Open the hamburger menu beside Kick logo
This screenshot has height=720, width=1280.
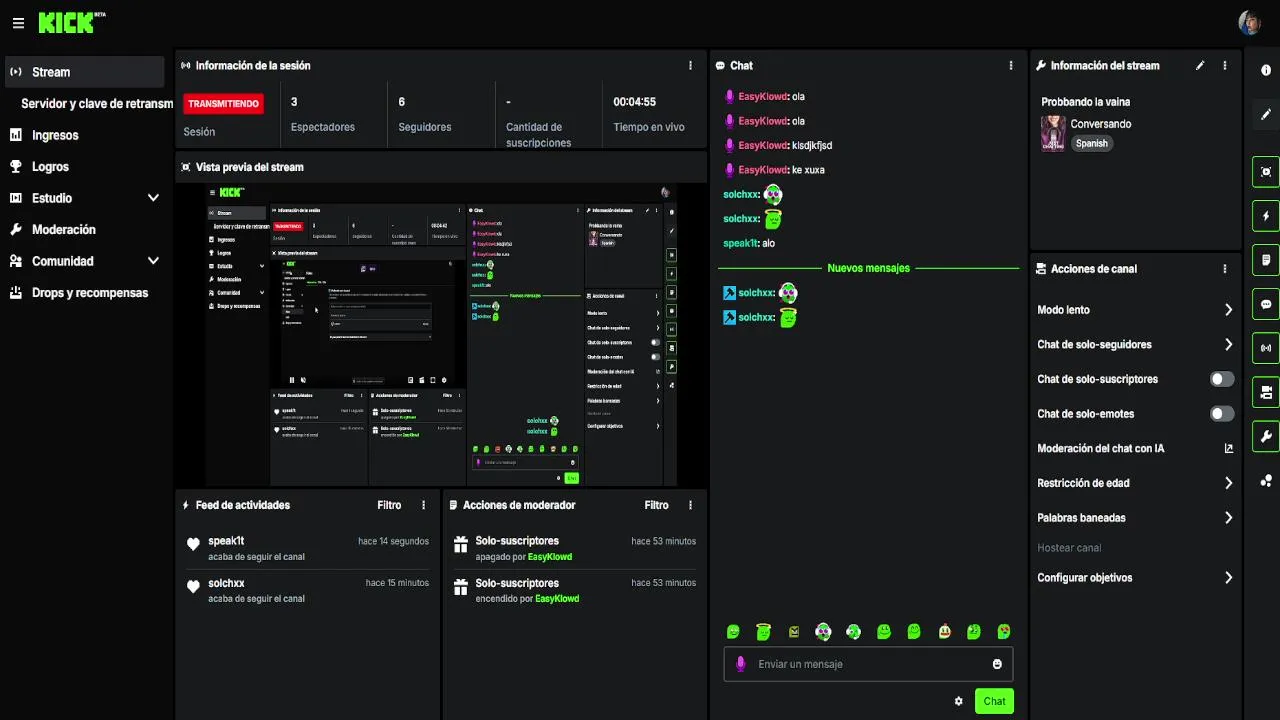(18, 23)
